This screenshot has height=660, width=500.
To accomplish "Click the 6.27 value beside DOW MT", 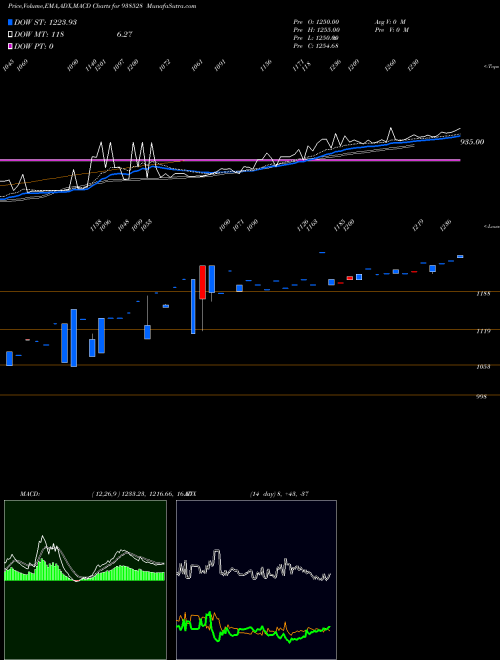I will (x=125, y=35).
